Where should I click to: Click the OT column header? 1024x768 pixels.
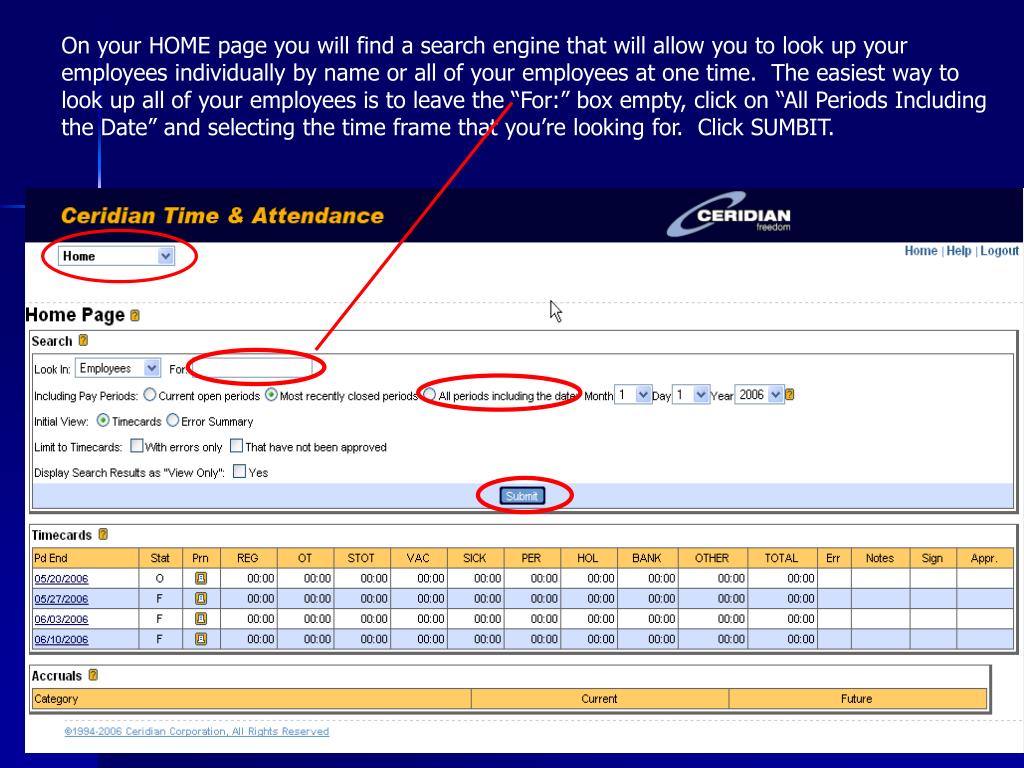click(305, 558)
